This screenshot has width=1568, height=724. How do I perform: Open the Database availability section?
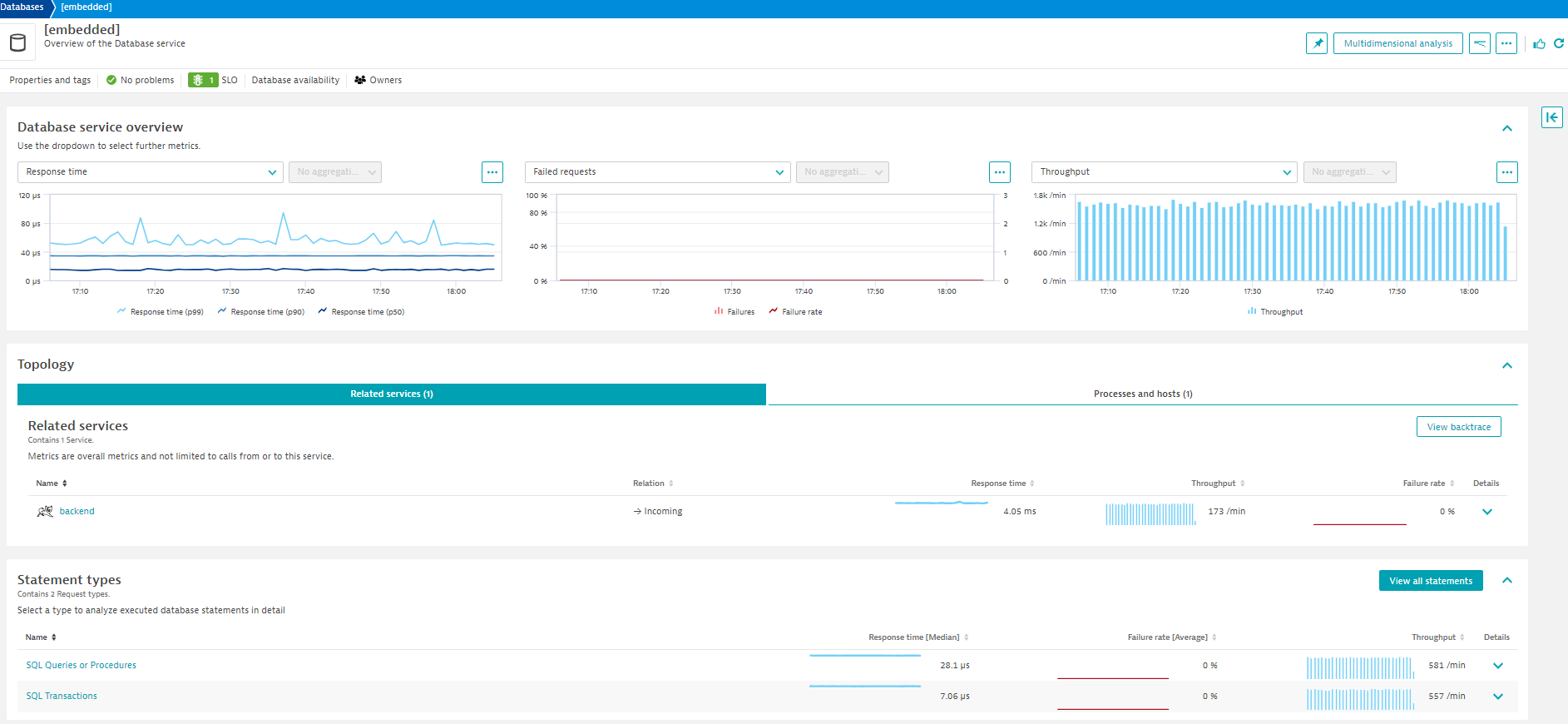[295, 81]
